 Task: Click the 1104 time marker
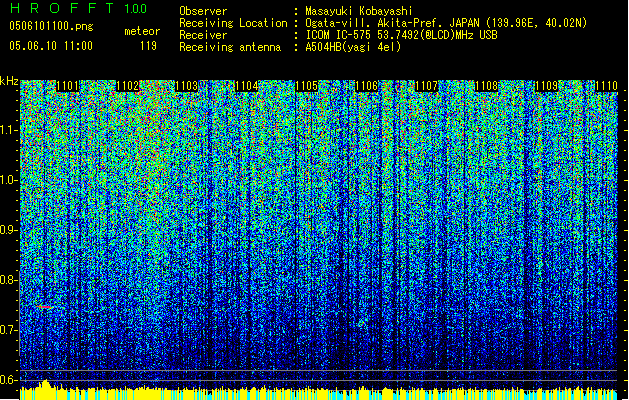[247, 86]
